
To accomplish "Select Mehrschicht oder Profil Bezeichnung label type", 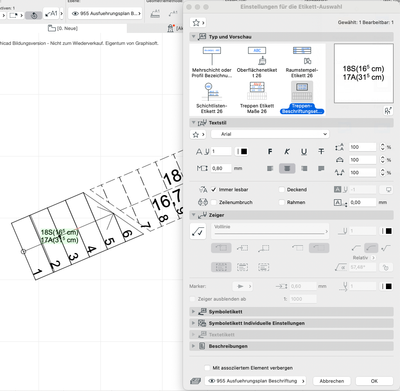I will (212, 62).
